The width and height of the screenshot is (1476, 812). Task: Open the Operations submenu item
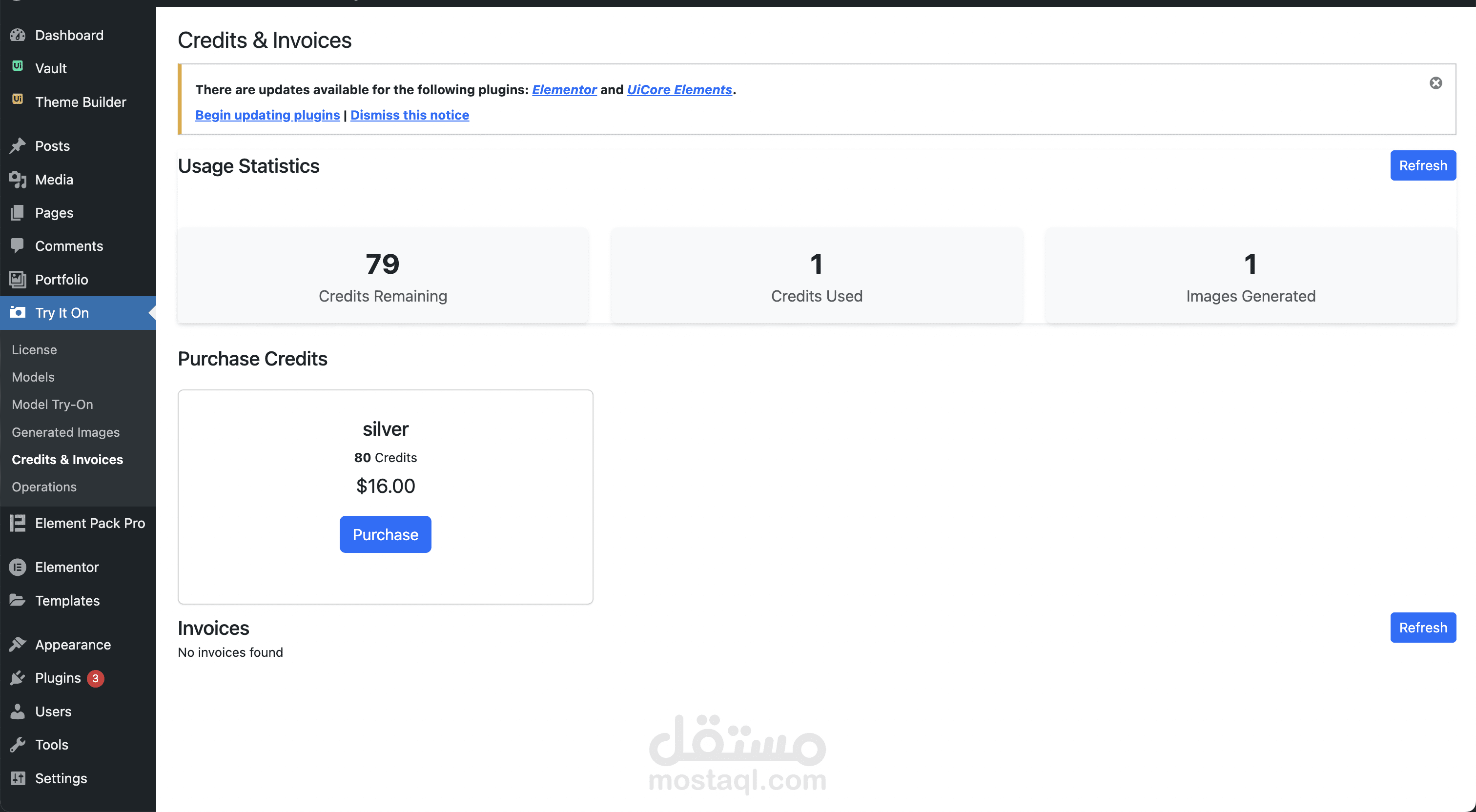pyautogui.click(x=44, y=487)
